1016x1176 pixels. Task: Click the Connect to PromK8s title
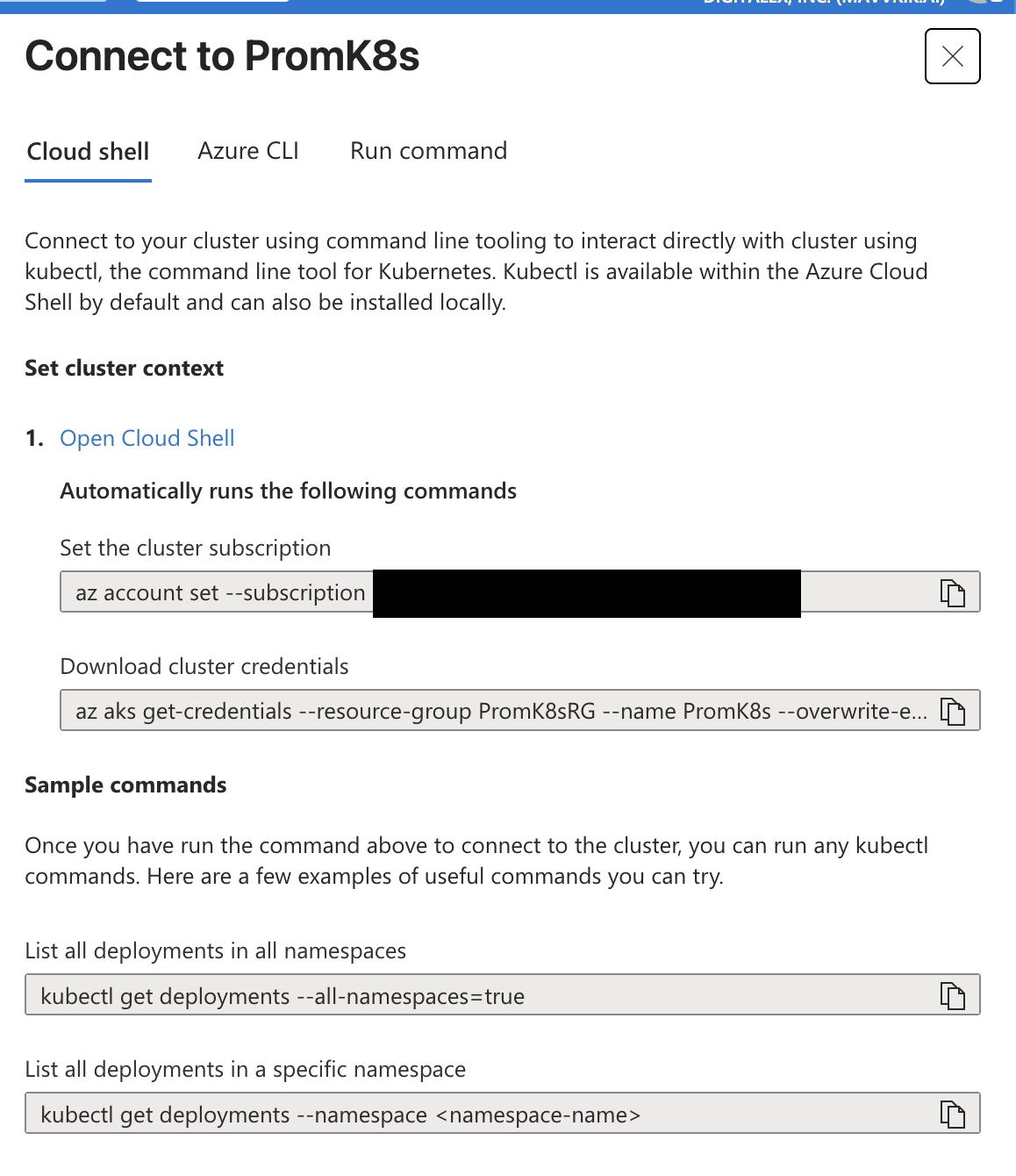tap(222, 56)
